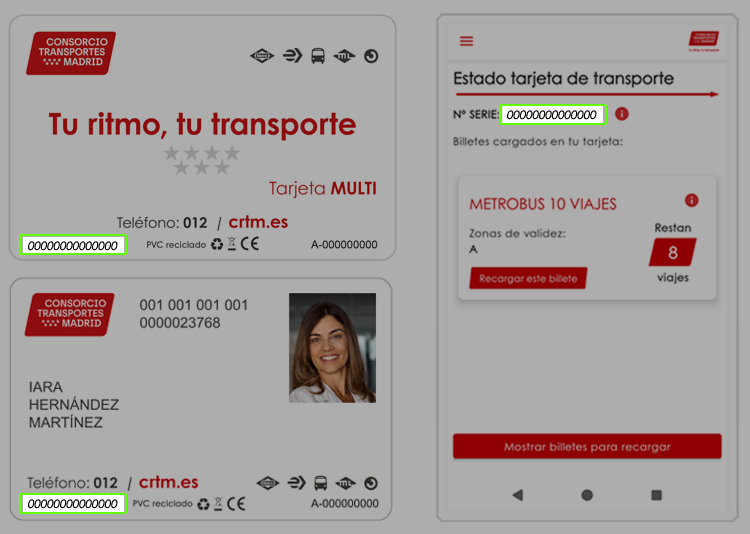Viewport: 750px width, 534px height.
Task: Click the crtm.es link on personal card
Action: pyautogui.click(x=168, y=482)
